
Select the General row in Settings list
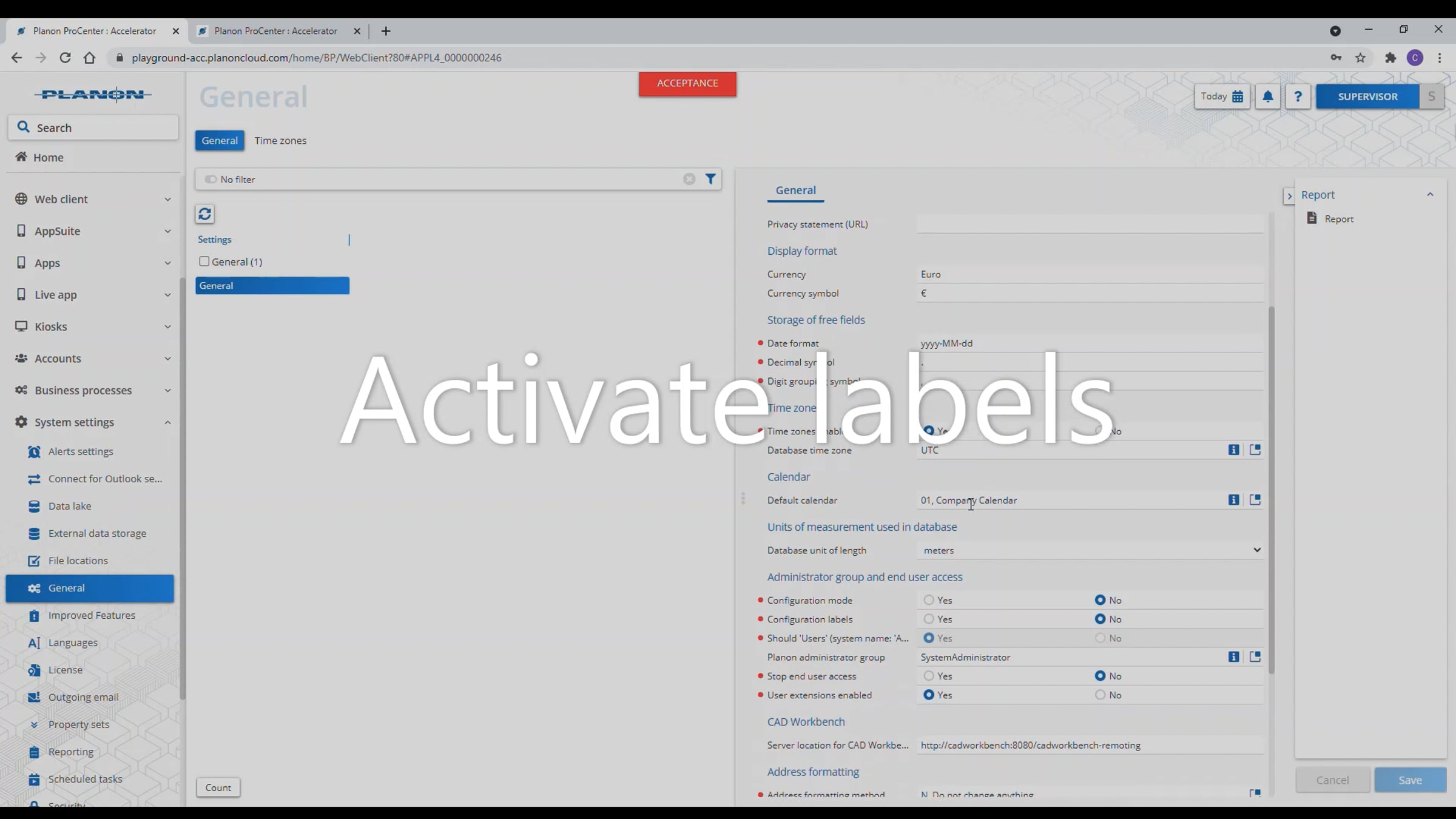coord(272,286)
